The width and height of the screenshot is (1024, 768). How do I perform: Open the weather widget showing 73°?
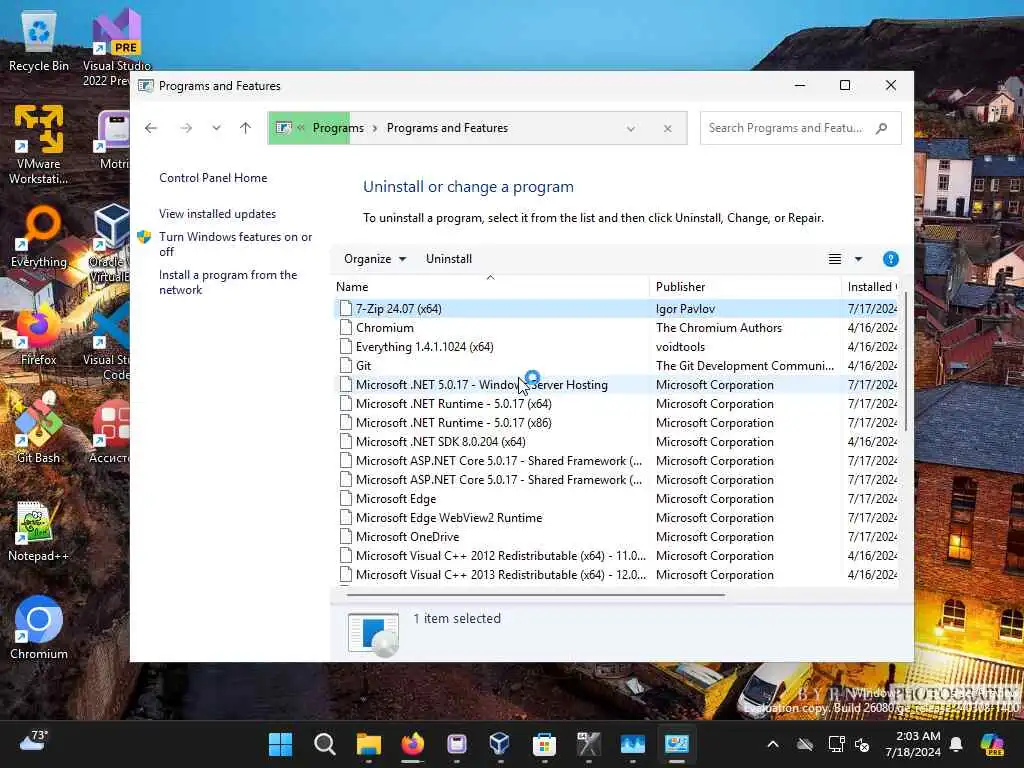click(34, 741)
